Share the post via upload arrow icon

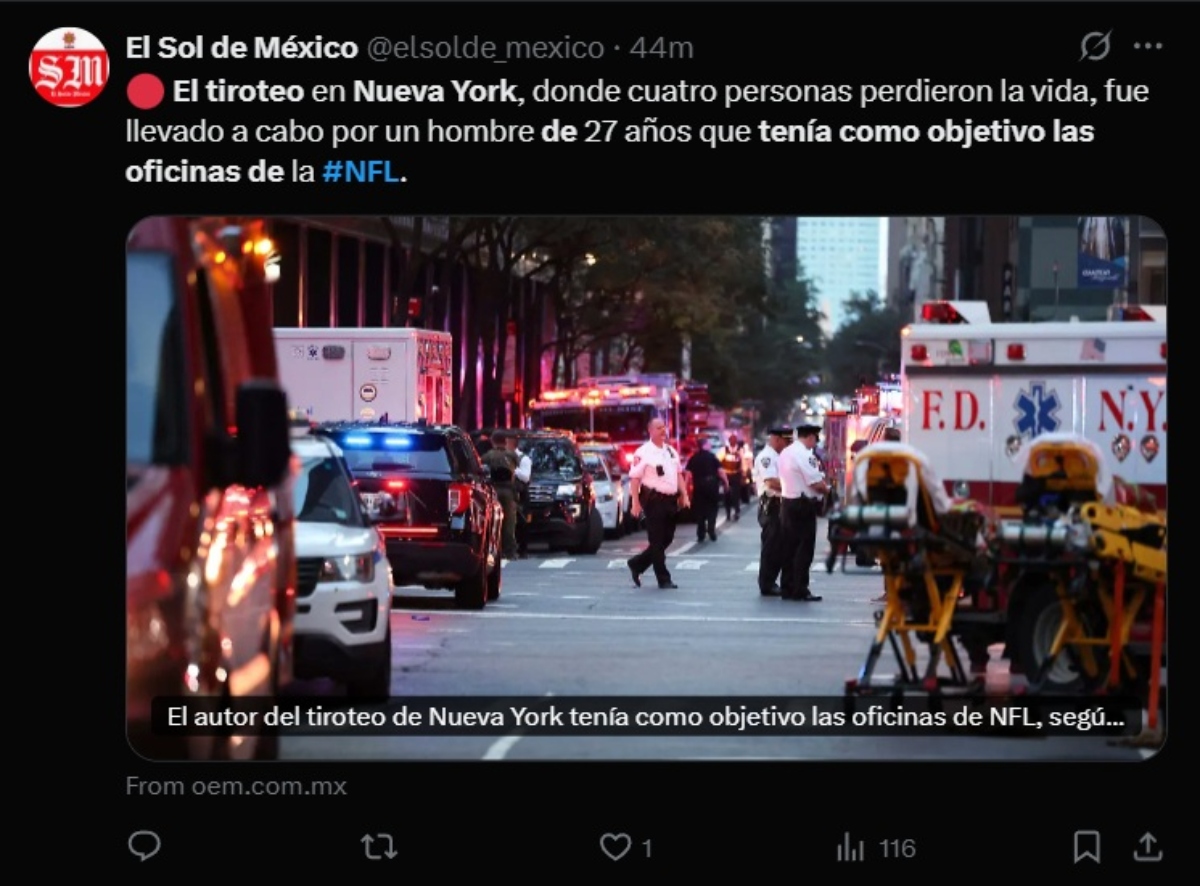tap(1148, 847)
